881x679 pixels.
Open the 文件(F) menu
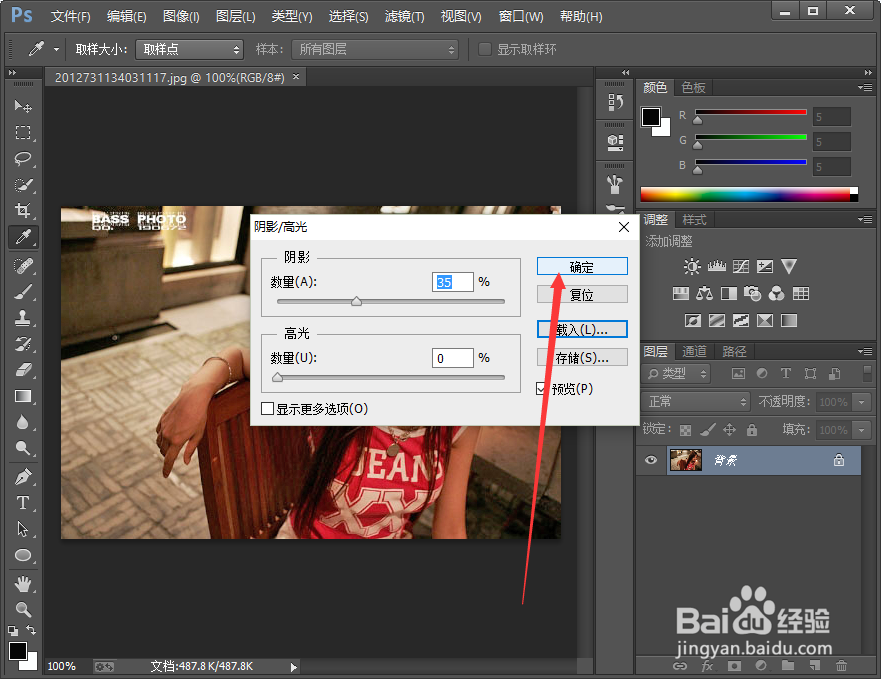pos(70,16)
